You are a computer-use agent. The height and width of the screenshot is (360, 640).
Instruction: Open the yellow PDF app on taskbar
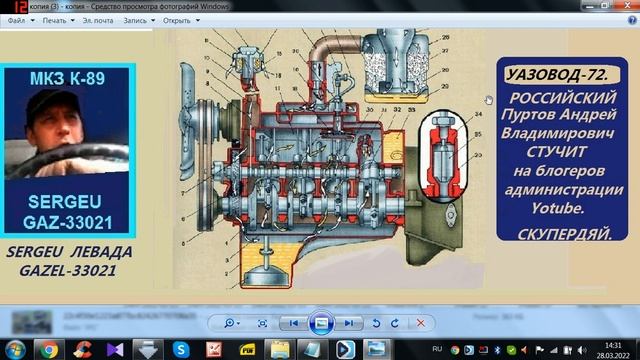click(247, 350)
